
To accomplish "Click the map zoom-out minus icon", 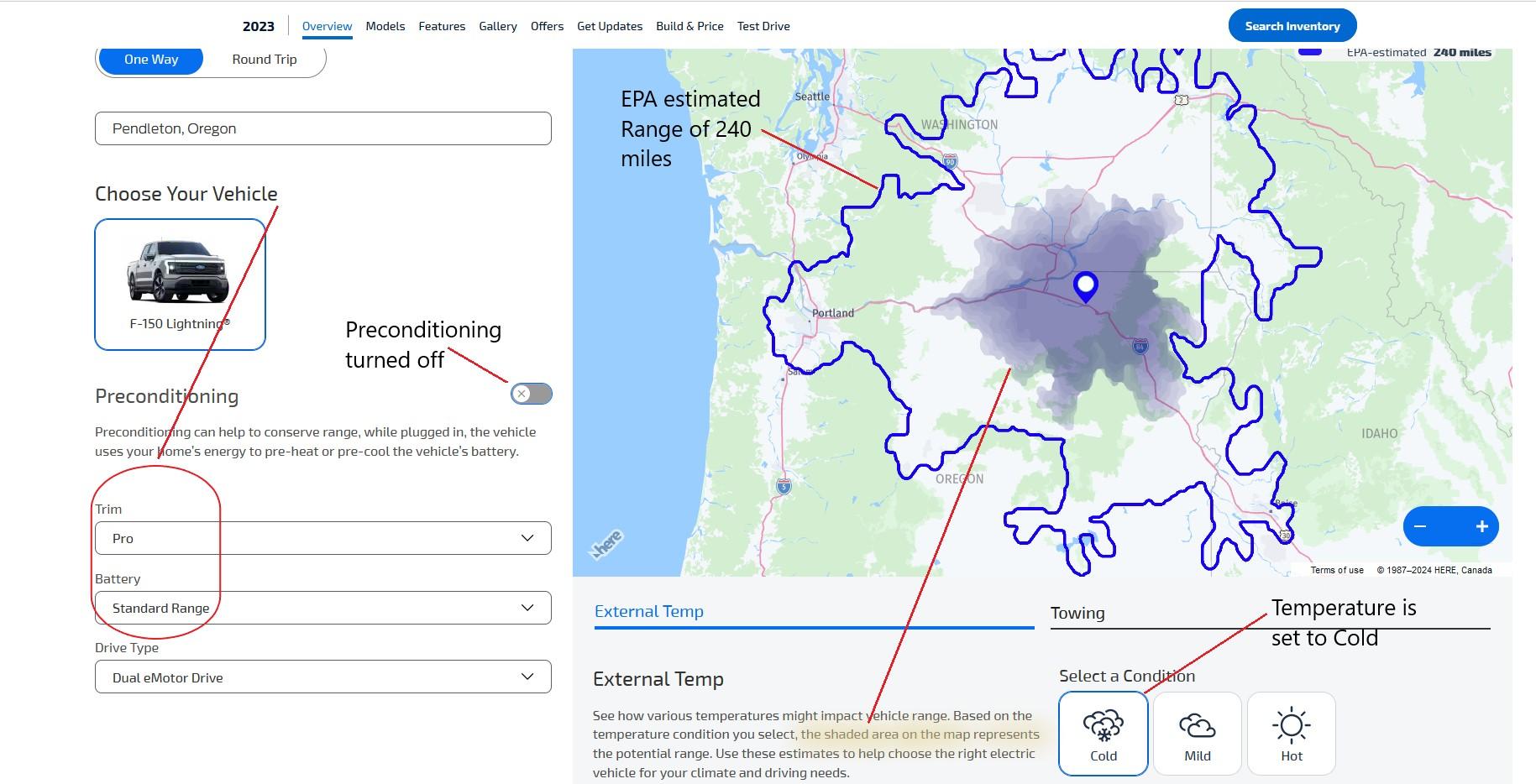I will (1420, 526).
